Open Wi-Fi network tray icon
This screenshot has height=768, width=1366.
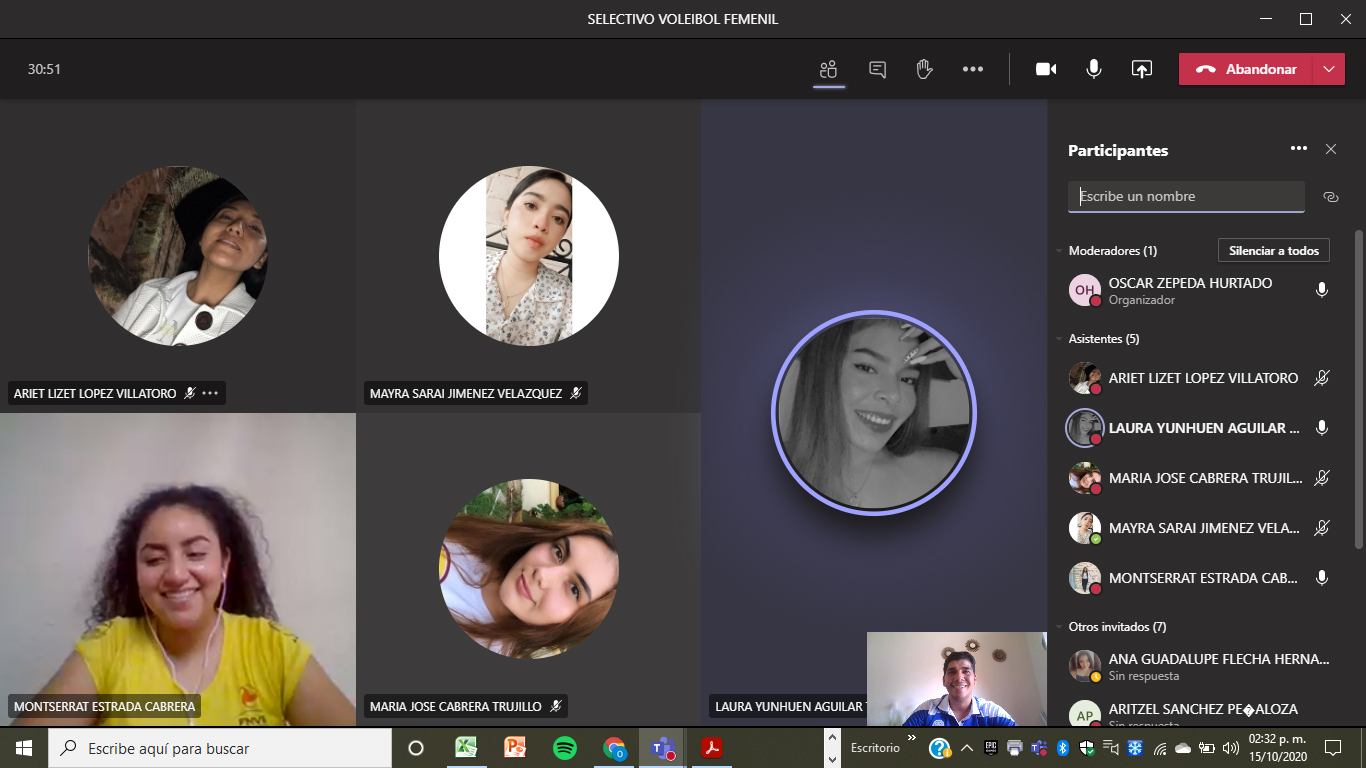[x=1160, y=748]
